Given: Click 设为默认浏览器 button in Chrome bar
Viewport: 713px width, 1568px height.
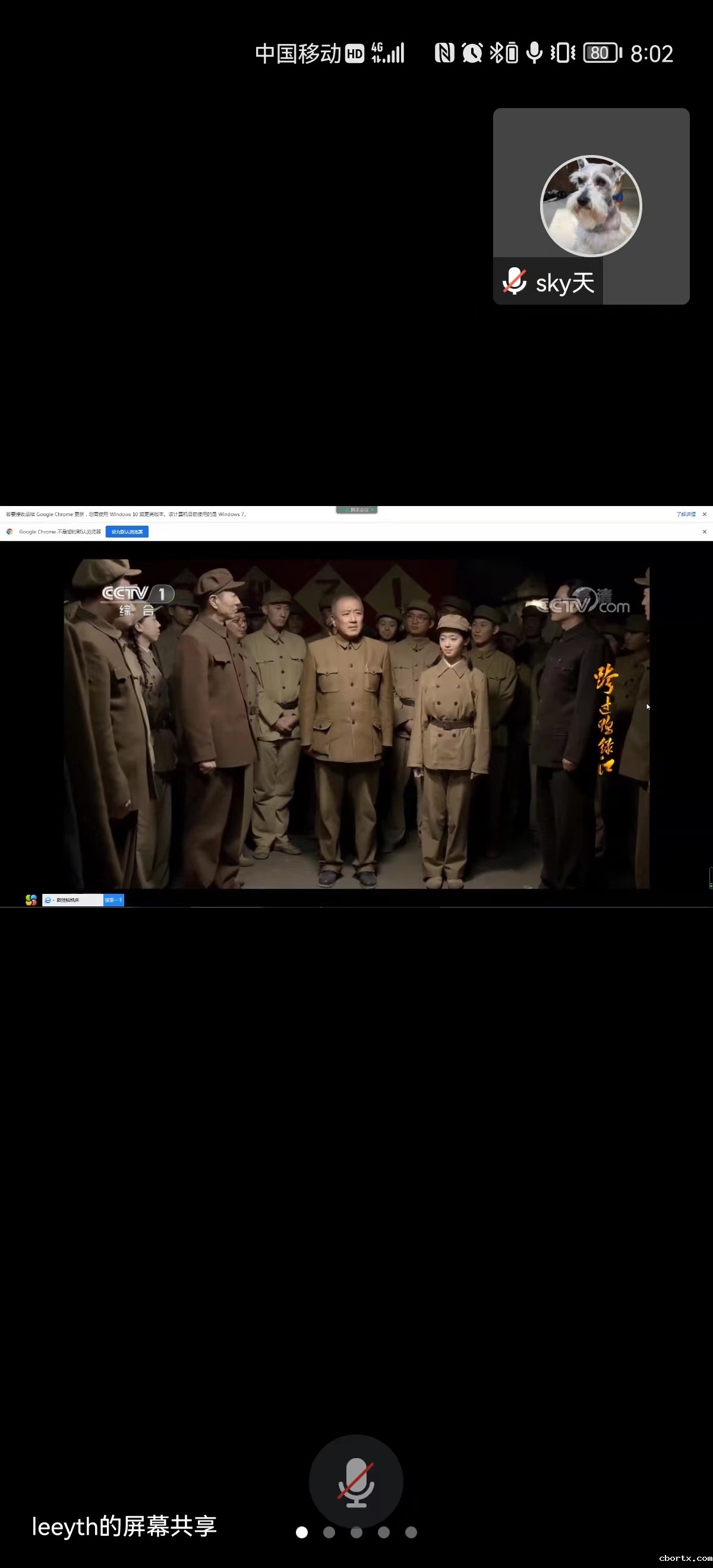Looking at the screenshot, I should 127,532.
